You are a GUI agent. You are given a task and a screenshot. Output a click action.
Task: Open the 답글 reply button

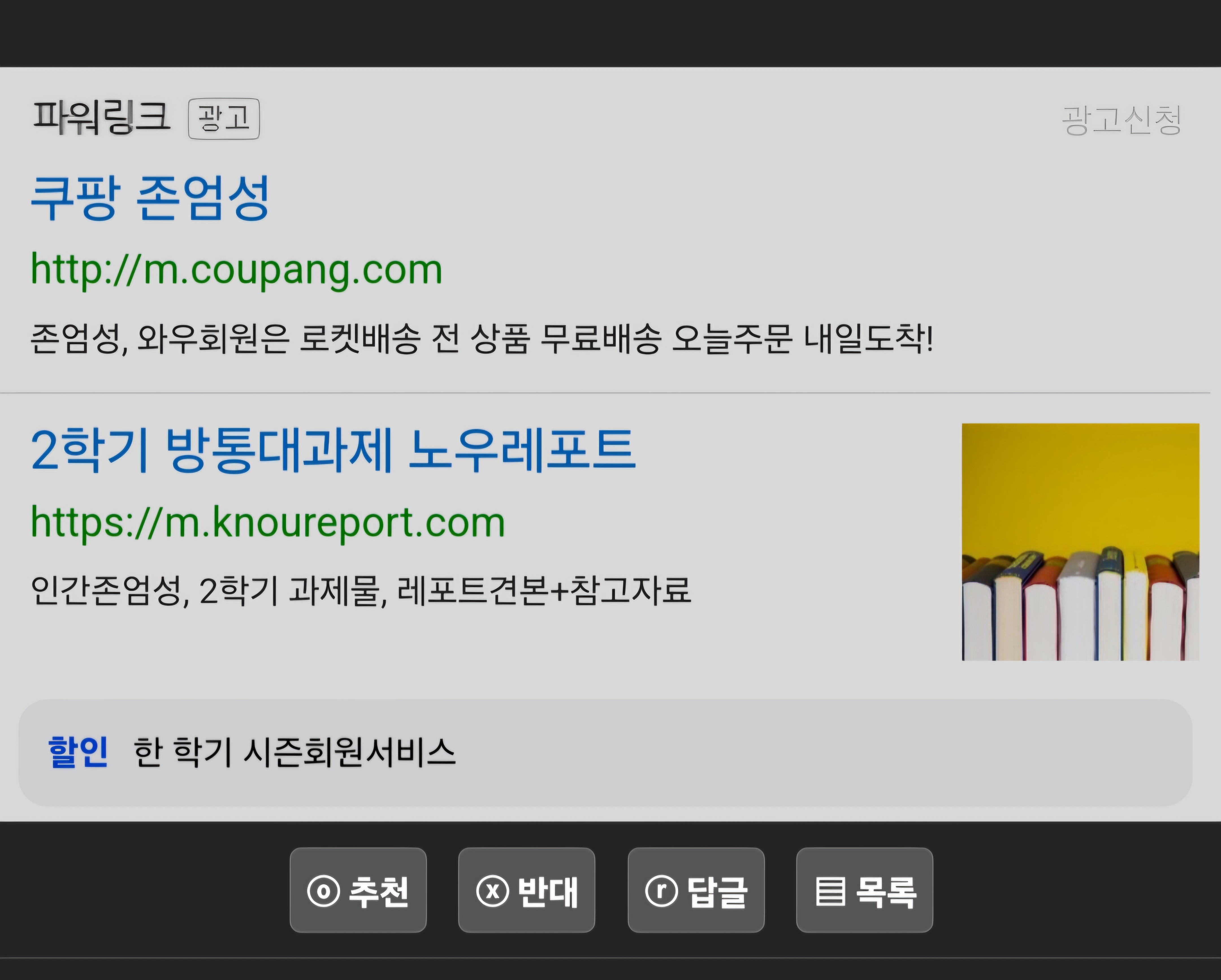point(696,890)
